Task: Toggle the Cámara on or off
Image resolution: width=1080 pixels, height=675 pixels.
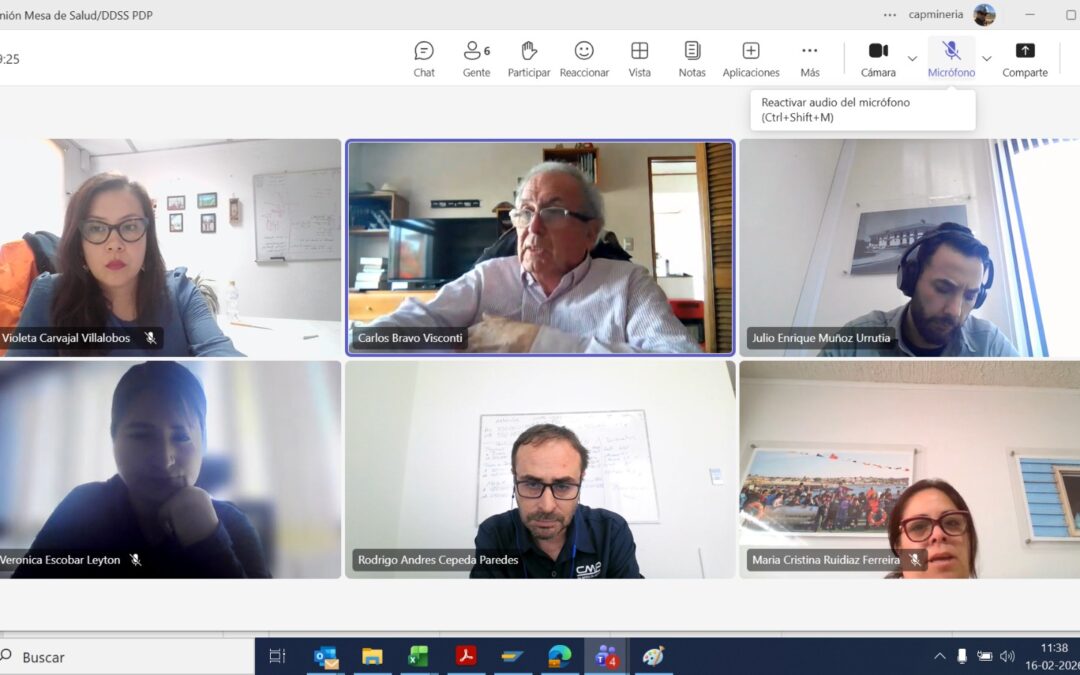Action: tap(878, 58)
